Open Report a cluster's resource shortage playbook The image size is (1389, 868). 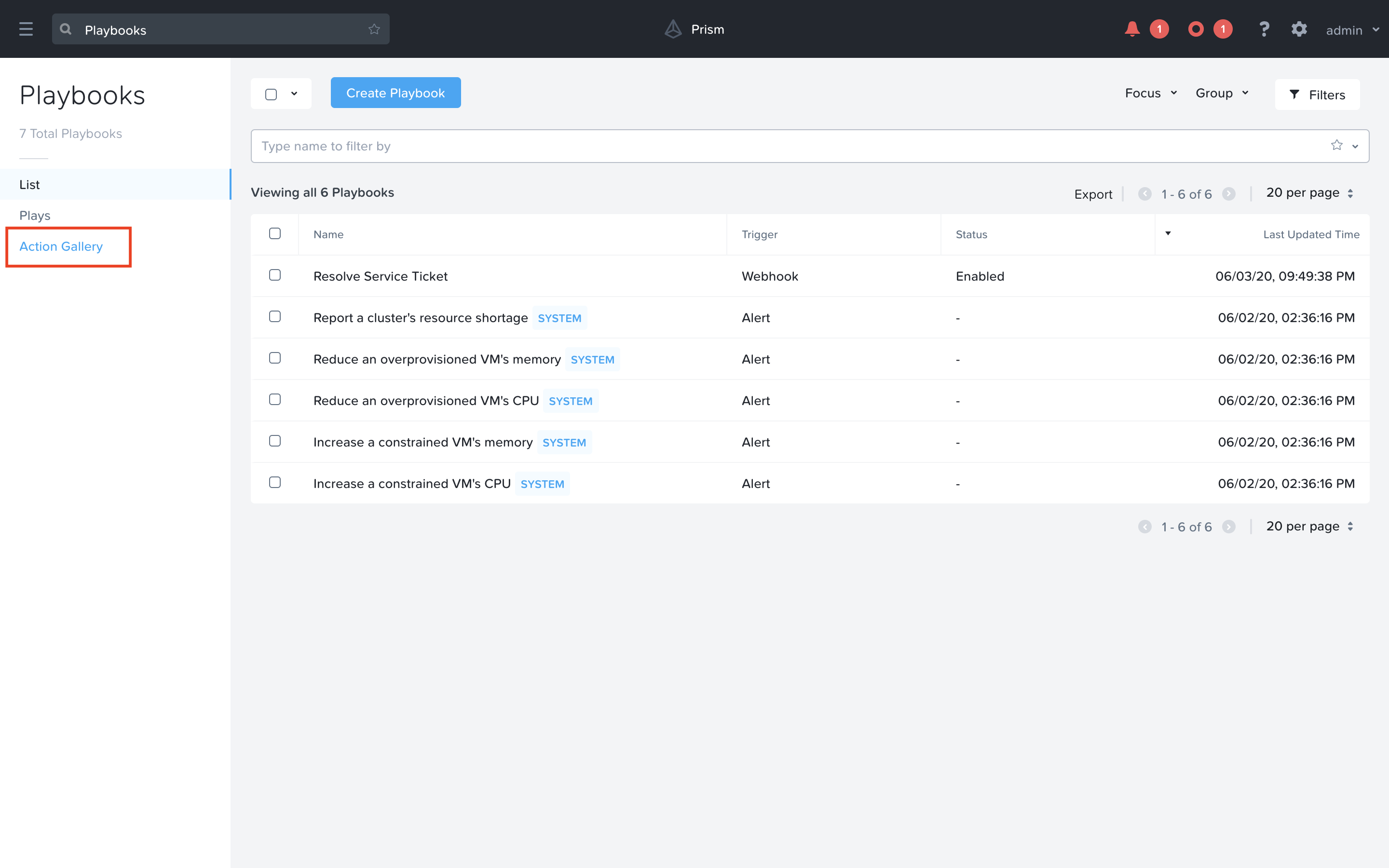pos(421,317)
